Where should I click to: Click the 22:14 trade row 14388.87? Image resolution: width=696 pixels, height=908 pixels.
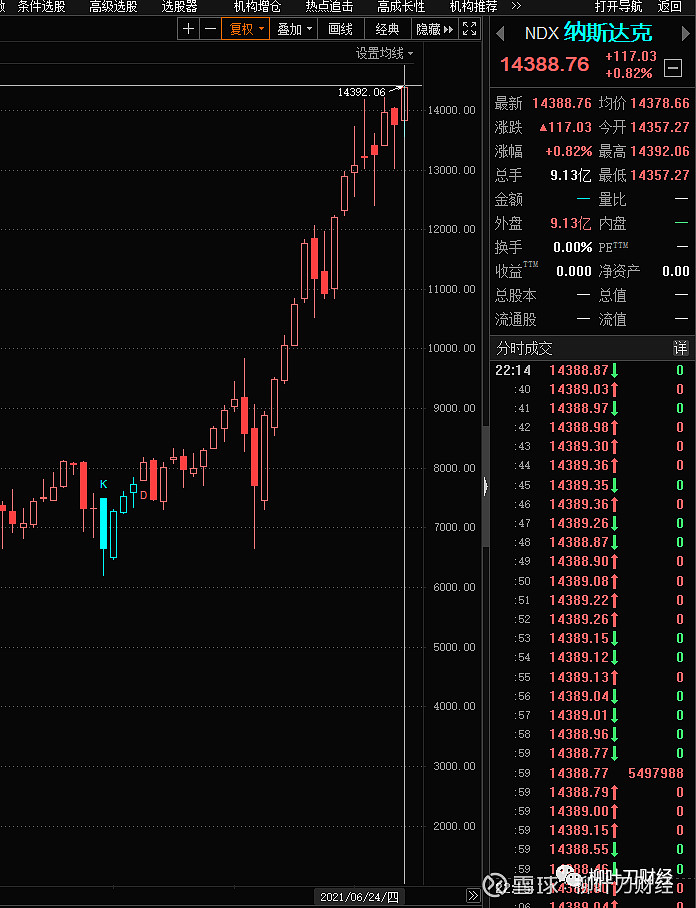coord(589,370)
